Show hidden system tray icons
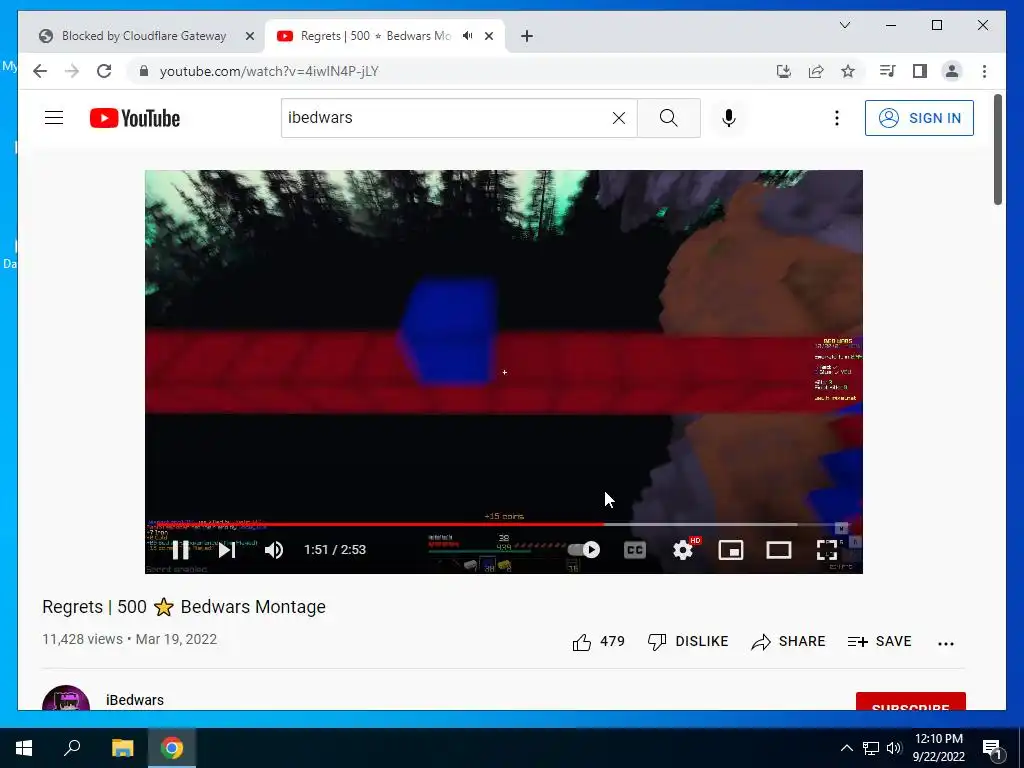The width and height of the screenshot is (1024, 768). pyautogui.click(x=846, y=748)
